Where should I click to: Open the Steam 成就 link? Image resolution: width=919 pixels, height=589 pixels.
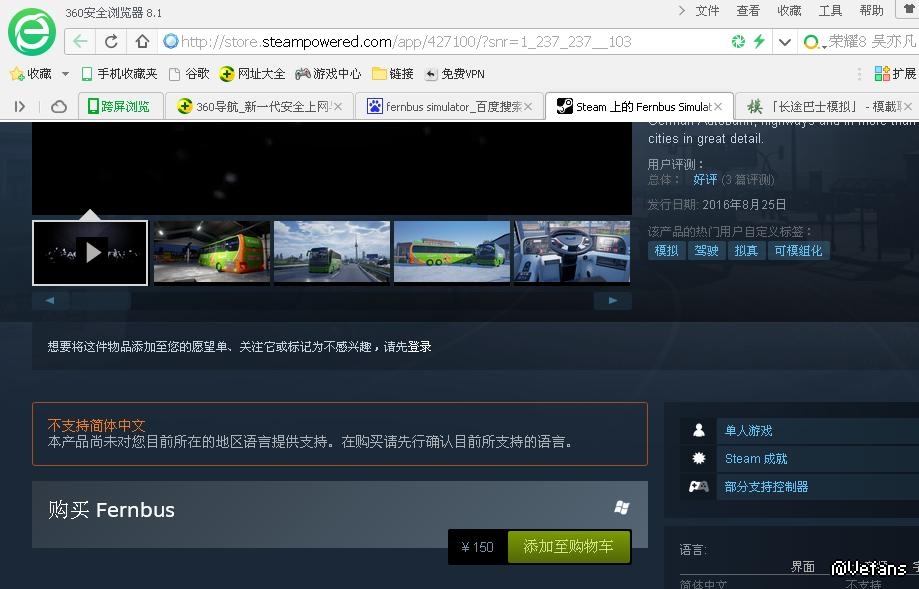tap(756, 459)
